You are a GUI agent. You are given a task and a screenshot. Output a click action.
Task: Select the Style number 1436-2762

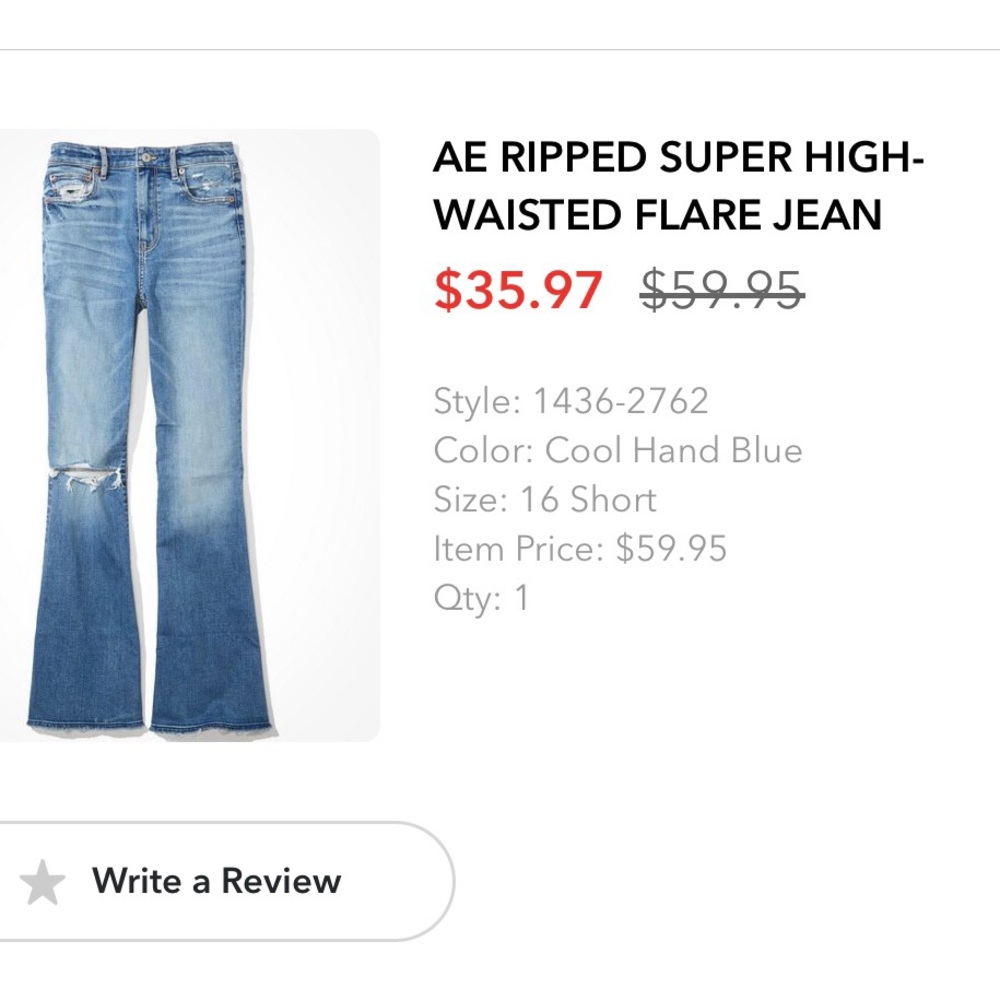569,400
